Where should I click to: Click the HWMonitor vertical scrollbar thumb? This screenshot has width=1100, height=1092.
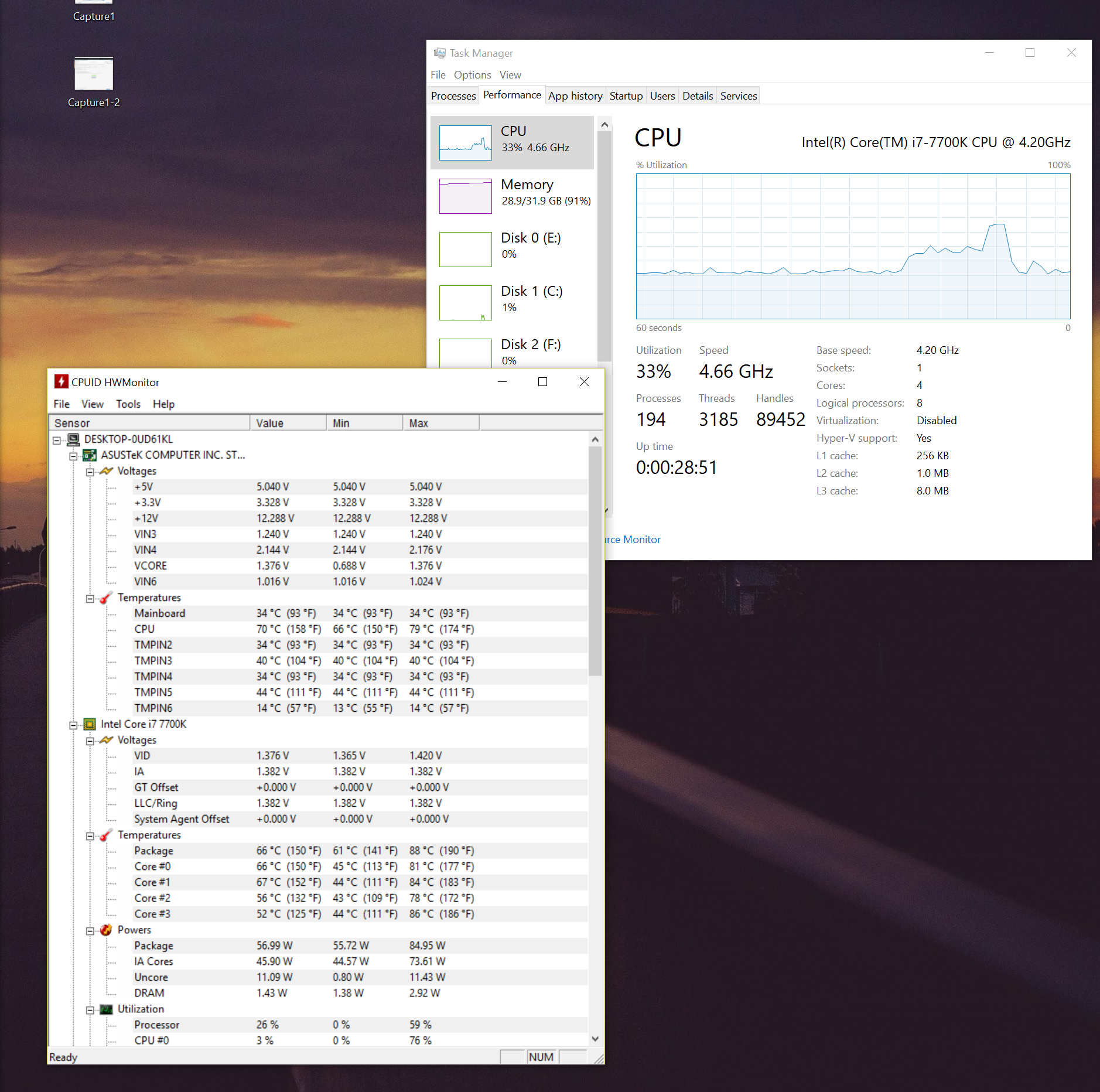595,561
